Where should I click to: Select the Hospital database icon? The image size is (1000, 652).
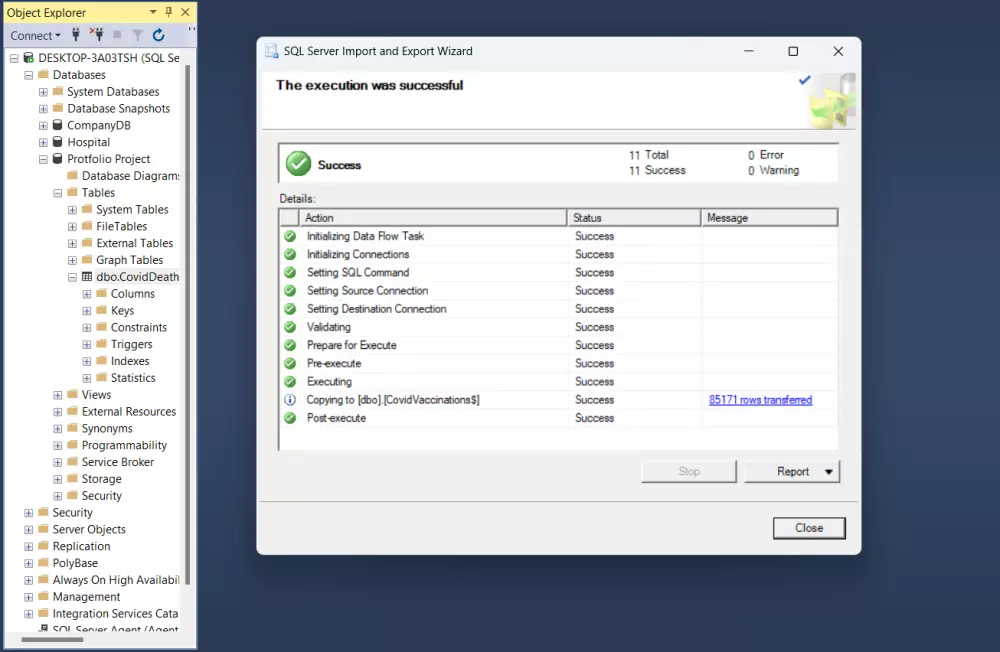(x=57, y=142)
